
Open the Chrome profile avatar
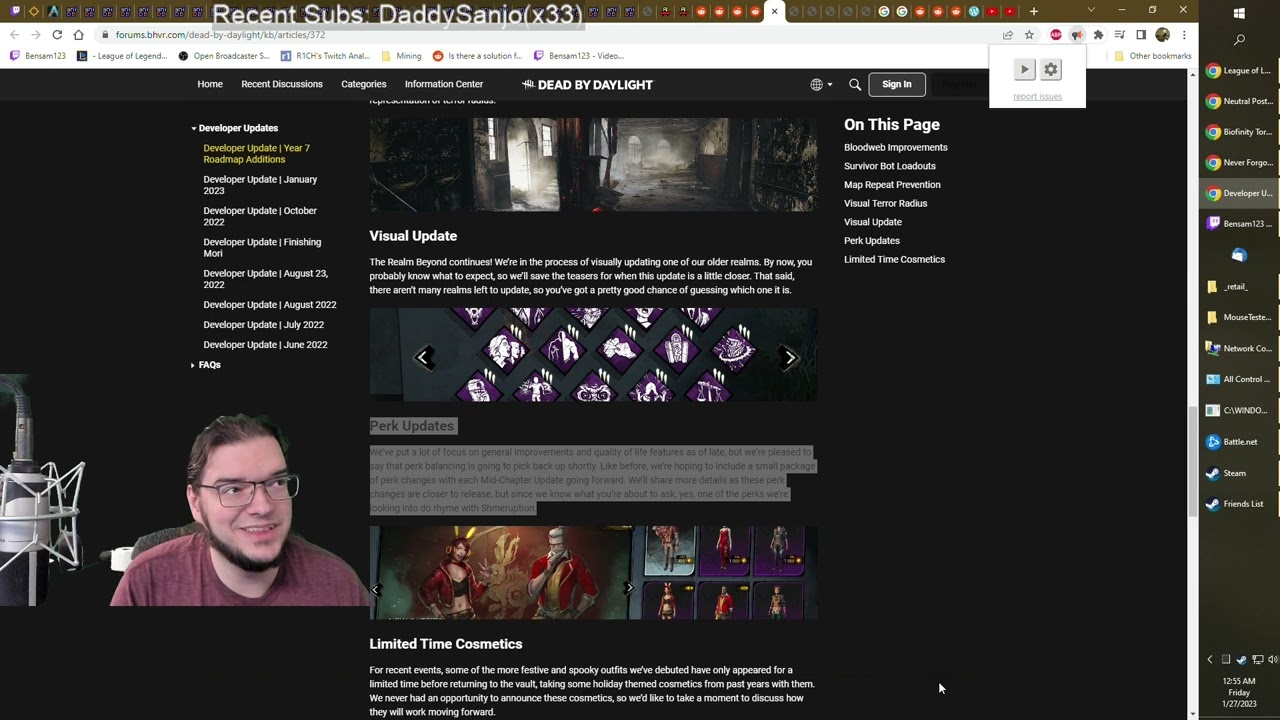pyautogui.click(x=1162, y=35)
